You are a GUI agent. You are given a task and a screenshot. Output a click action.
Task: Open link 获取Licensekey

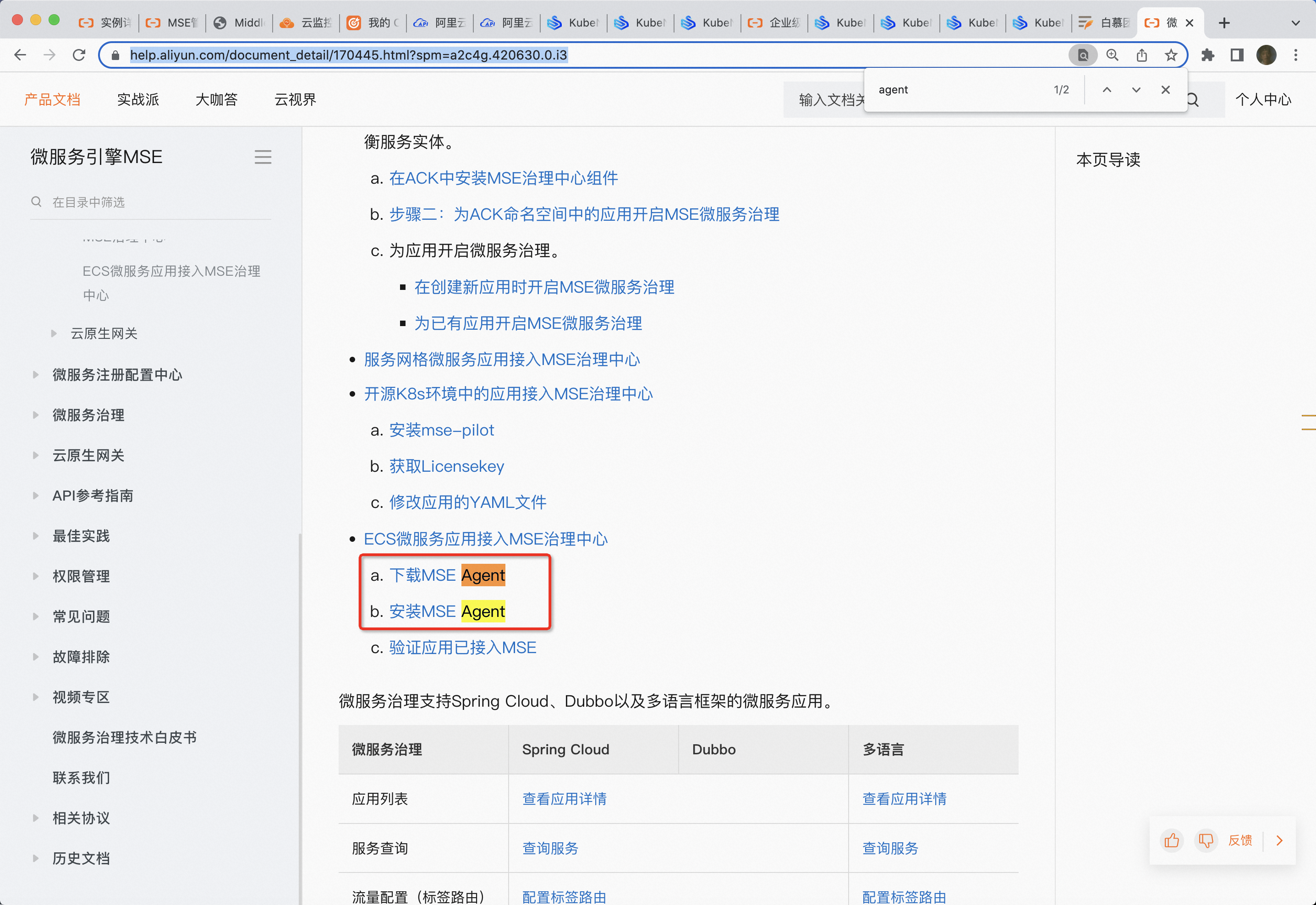[x=446, y=466]
